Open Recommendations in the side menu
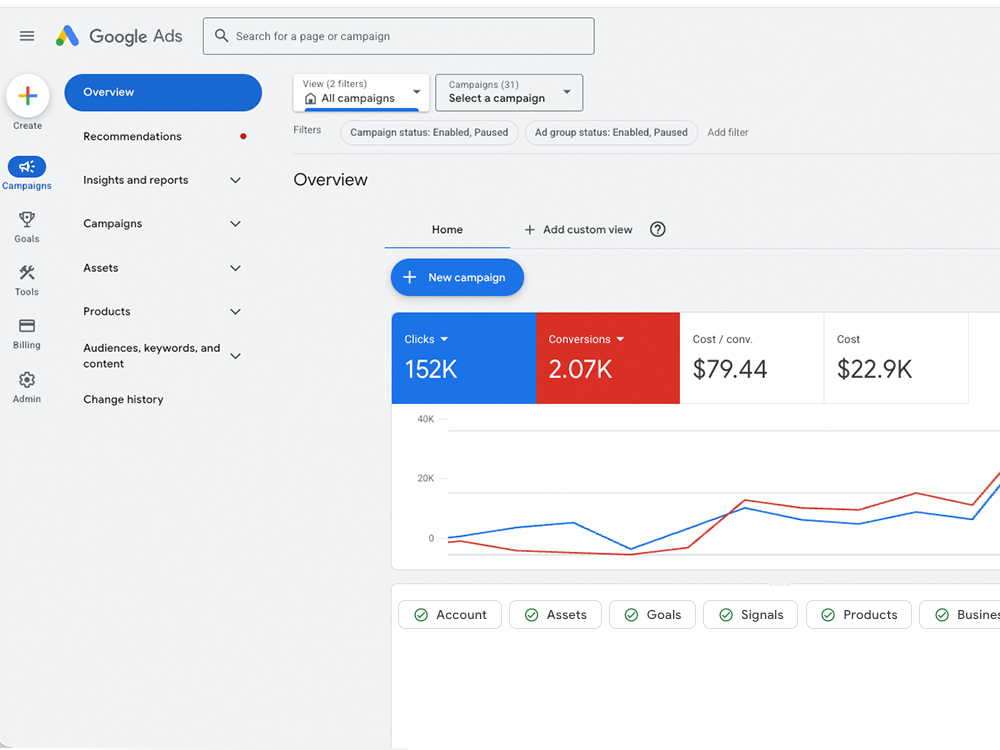Screen dimensions: 1000x750 133,136
